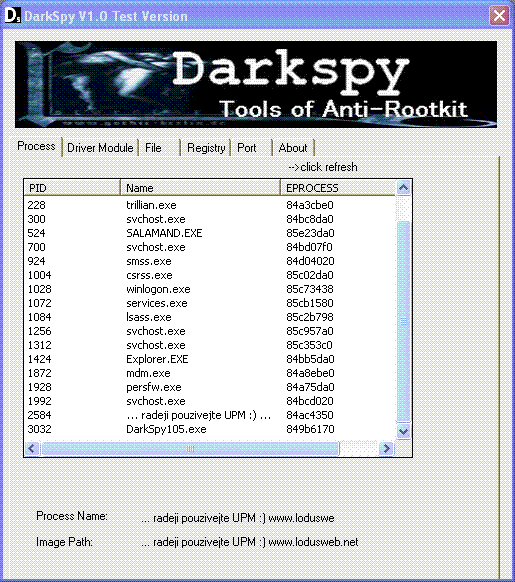The height and width of the screenshot is (582, 515).
Task: Select svchost.exe with PID 1256
Action: (x=209, y=331)
